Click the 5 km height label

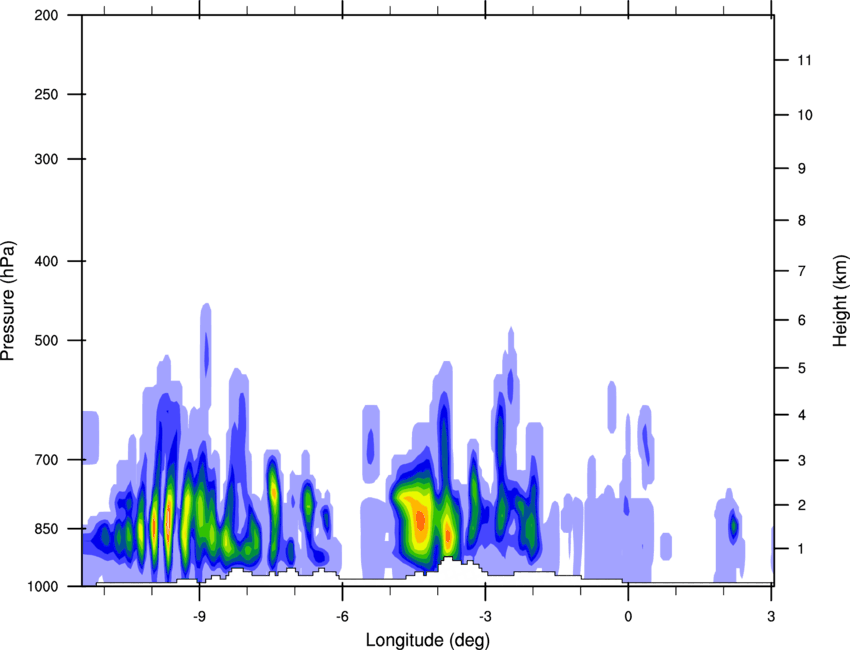click(802, 368)
